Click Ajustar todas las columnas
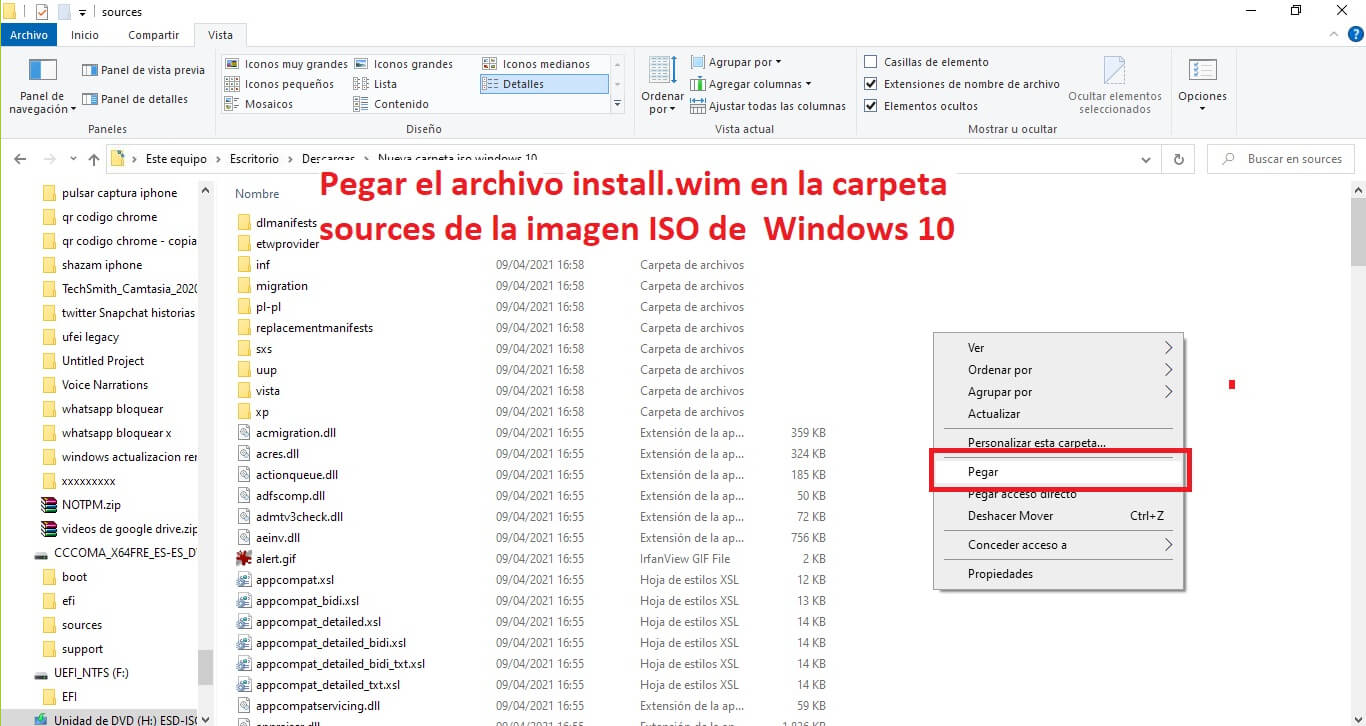Image resolution: width=1366 pixels, height=726 pixels. coord(768,106)
